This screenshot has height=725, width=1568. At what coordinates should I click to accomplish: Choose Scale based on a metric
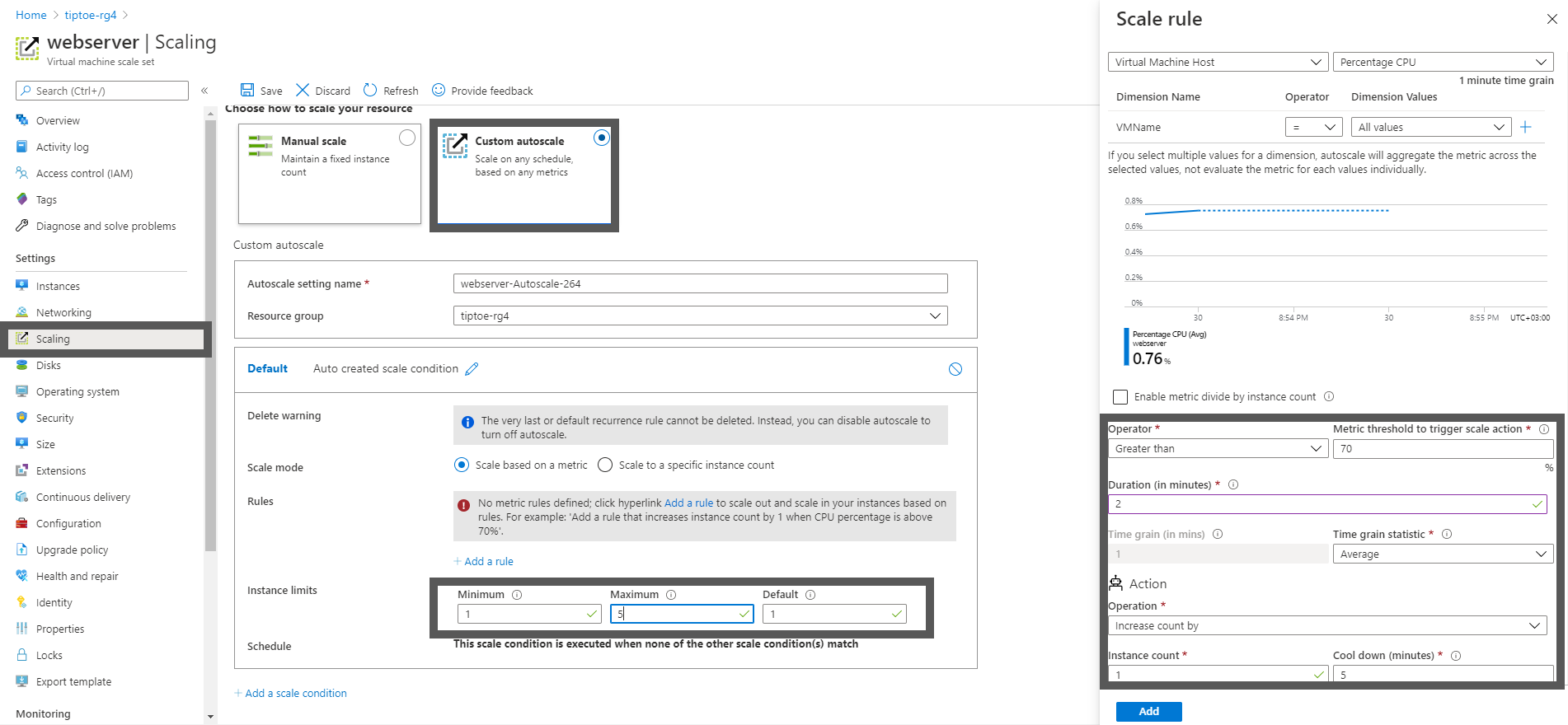462,465
